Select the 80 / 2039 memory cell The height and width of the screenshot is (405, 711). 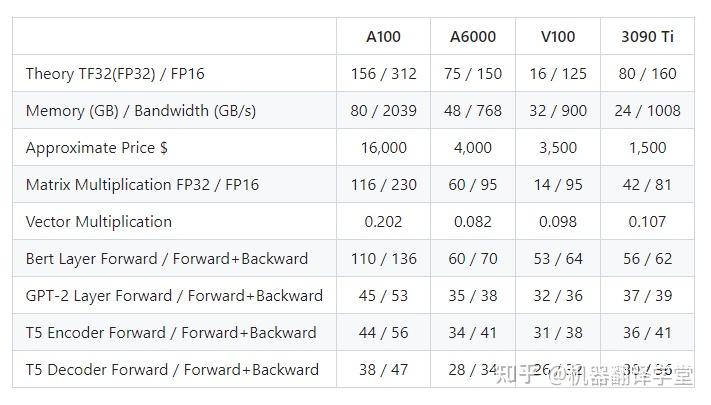click(x=383, y=111)
